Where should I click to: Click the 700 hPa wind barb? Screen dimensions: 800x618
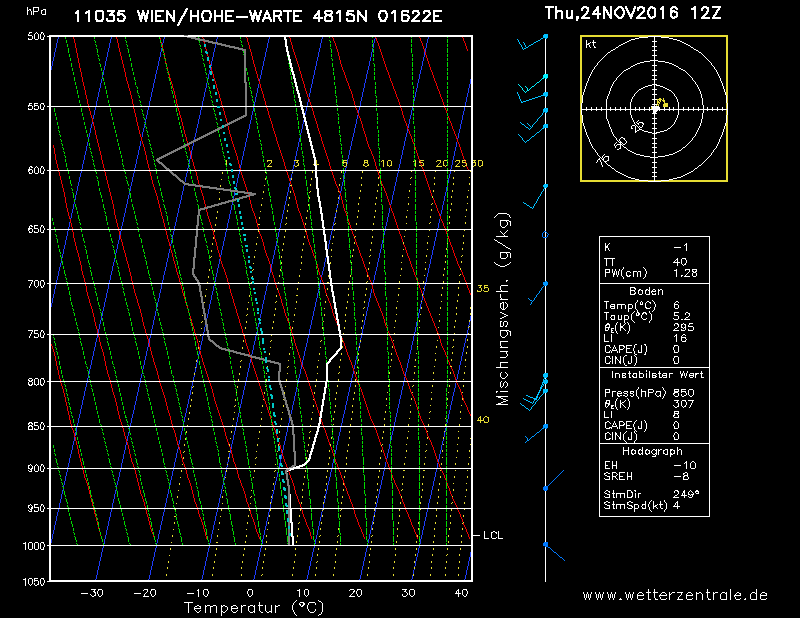pyautogui.click(x=538, y=291)
